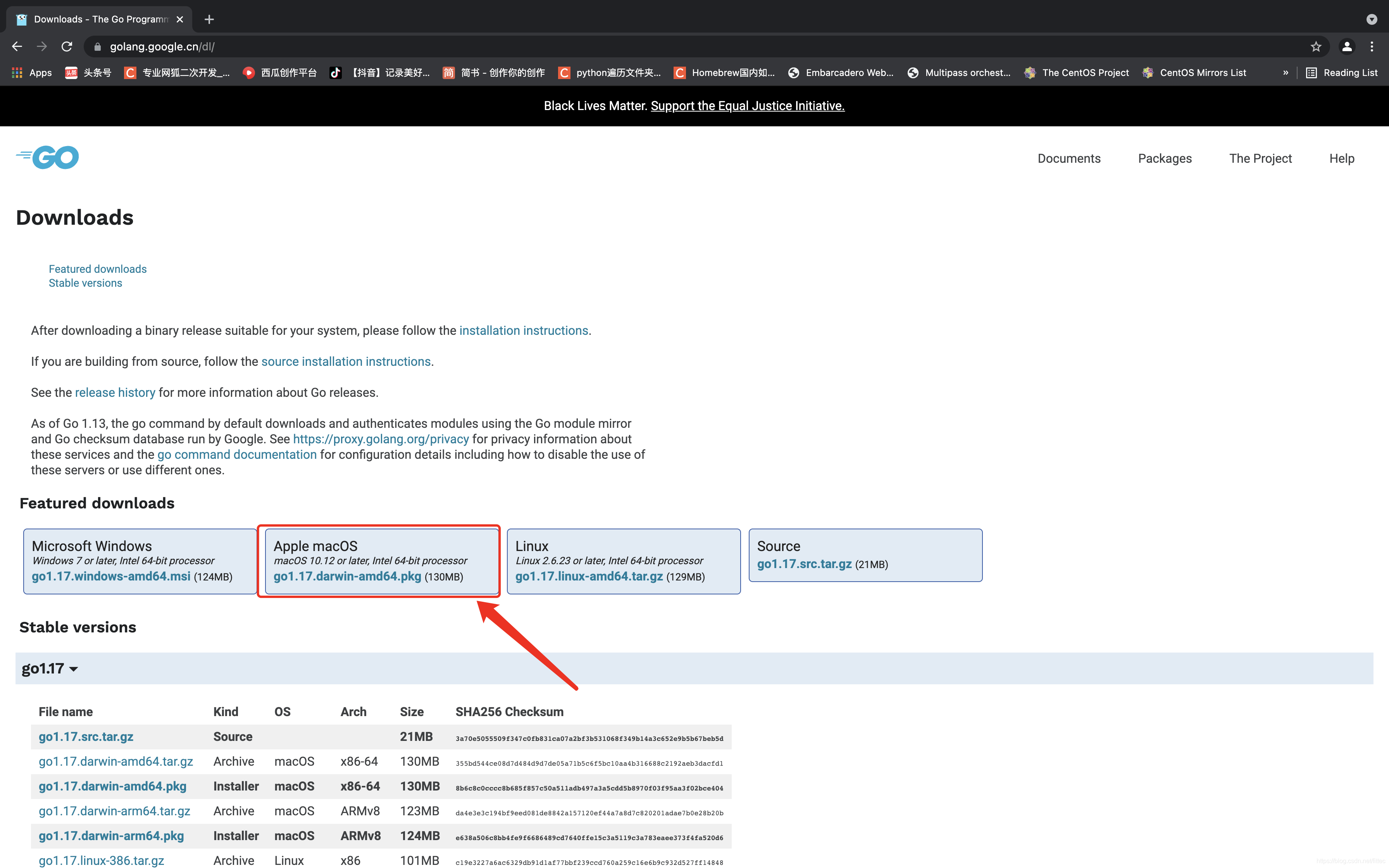The image size is (1389, 868).
Task: Download featured go1.17.linux-amd64.tar.gz
Action: click(x=589, y=576)
